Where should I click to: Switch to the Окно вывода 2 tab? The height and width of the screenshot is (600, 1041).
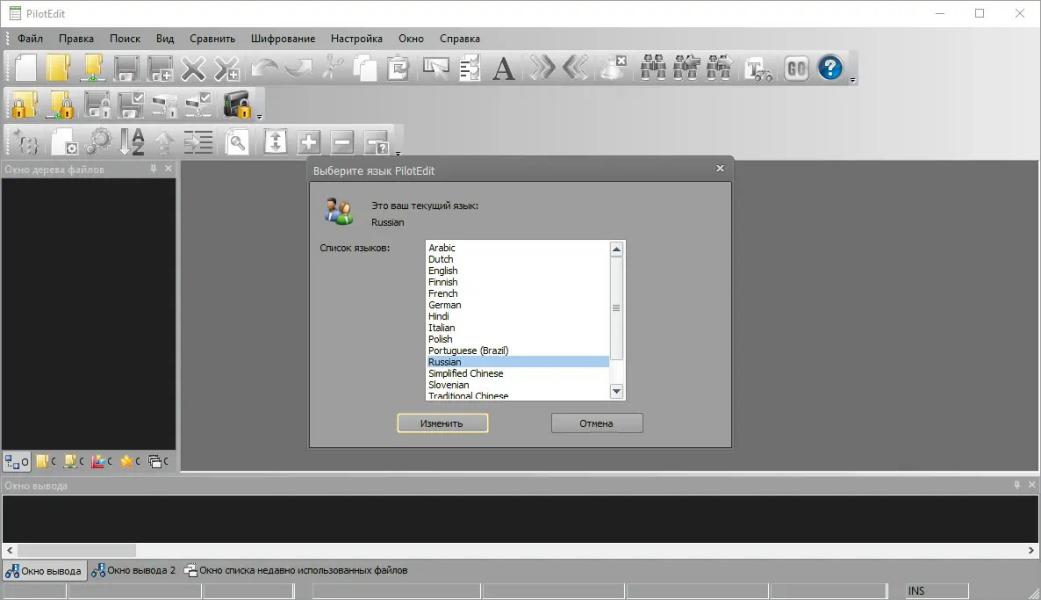(x=134, y=570)
